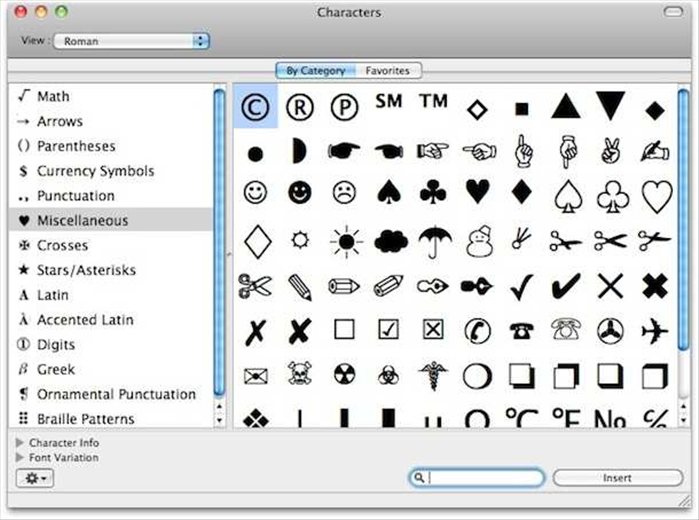Pick the black spade suit
699x520 pixels.
389,192
